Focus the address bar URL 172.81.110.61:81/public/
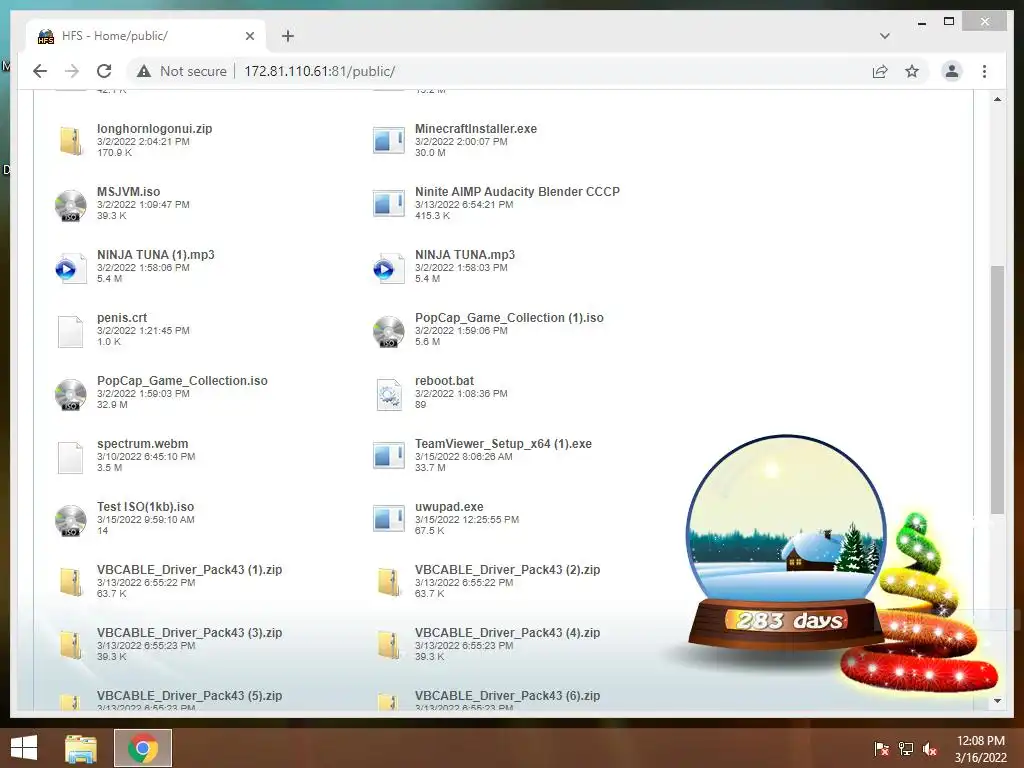The image size is (1024, 768). [319, 71]
